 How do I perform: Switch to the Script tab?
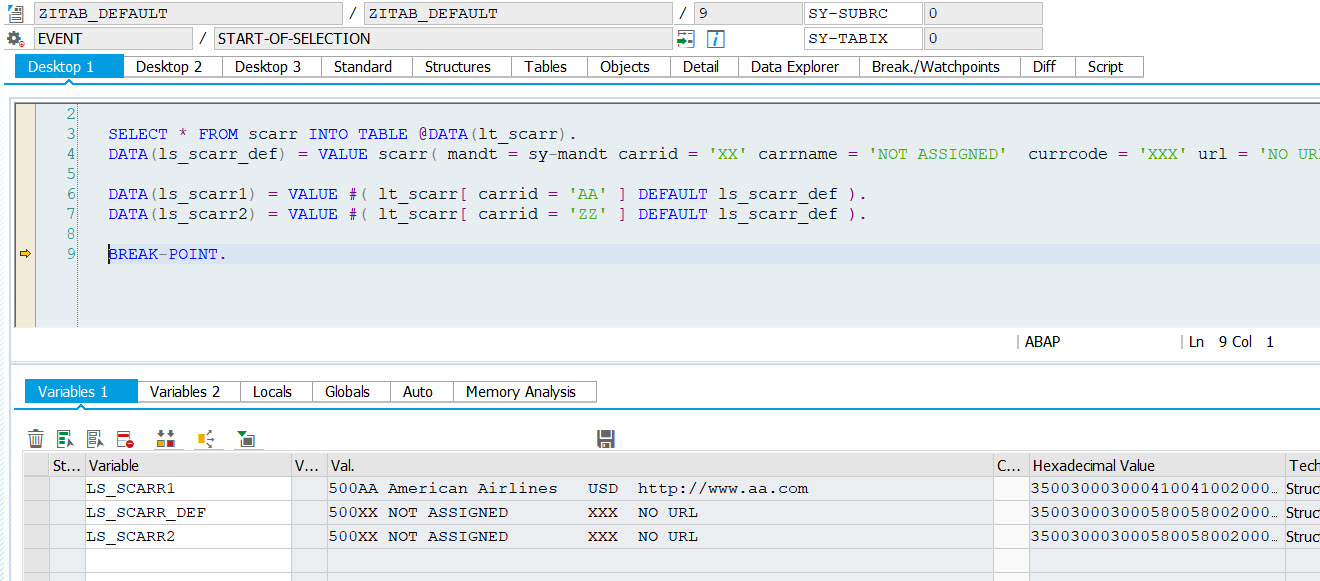(x=1106, y=66)
